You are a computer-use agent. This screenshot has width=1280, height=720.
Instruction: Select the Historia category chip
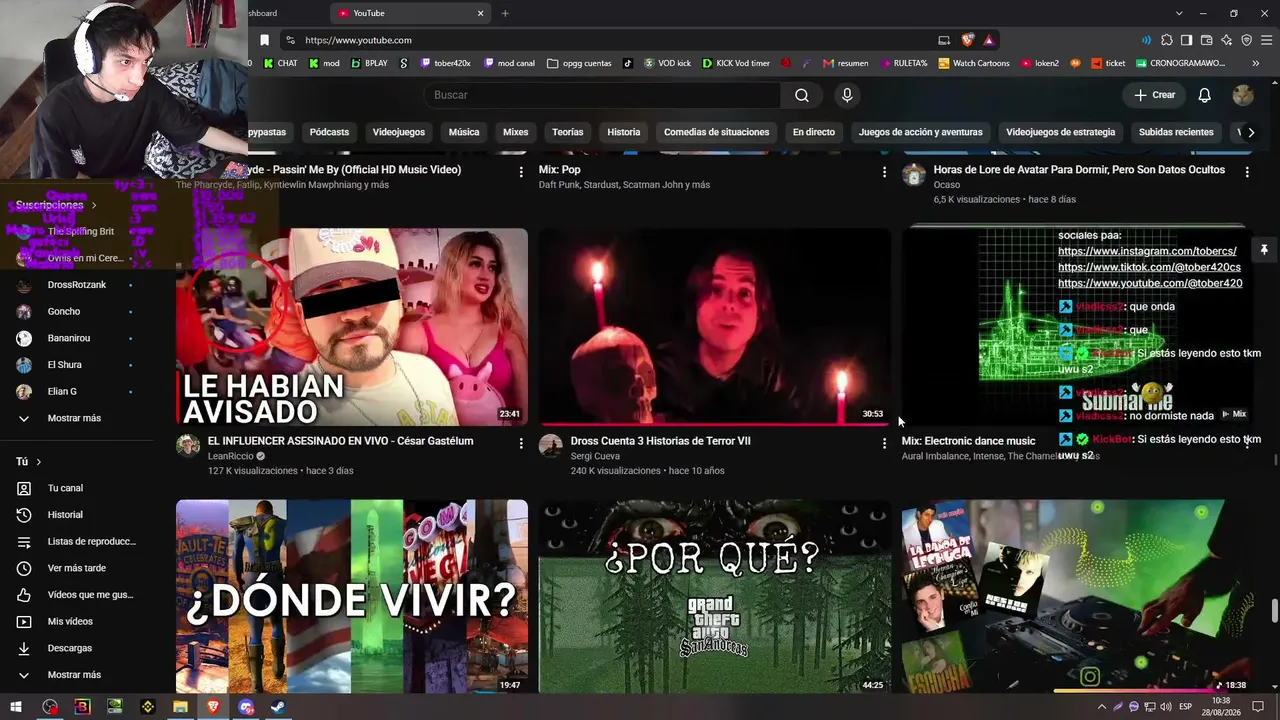624,132
